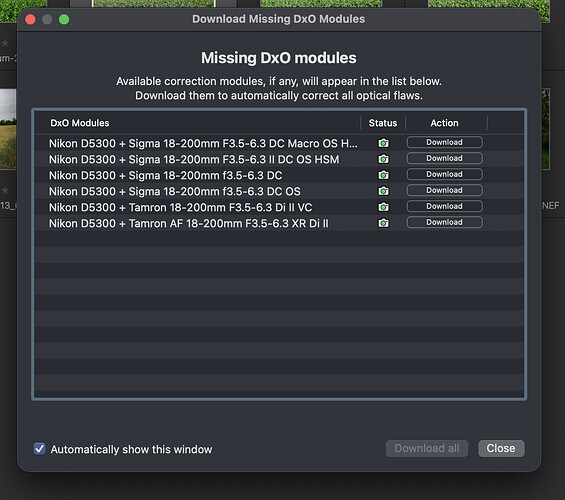Viewport: 565px width, 500px height.
Task: Click the red close window button
Action: 31,19
